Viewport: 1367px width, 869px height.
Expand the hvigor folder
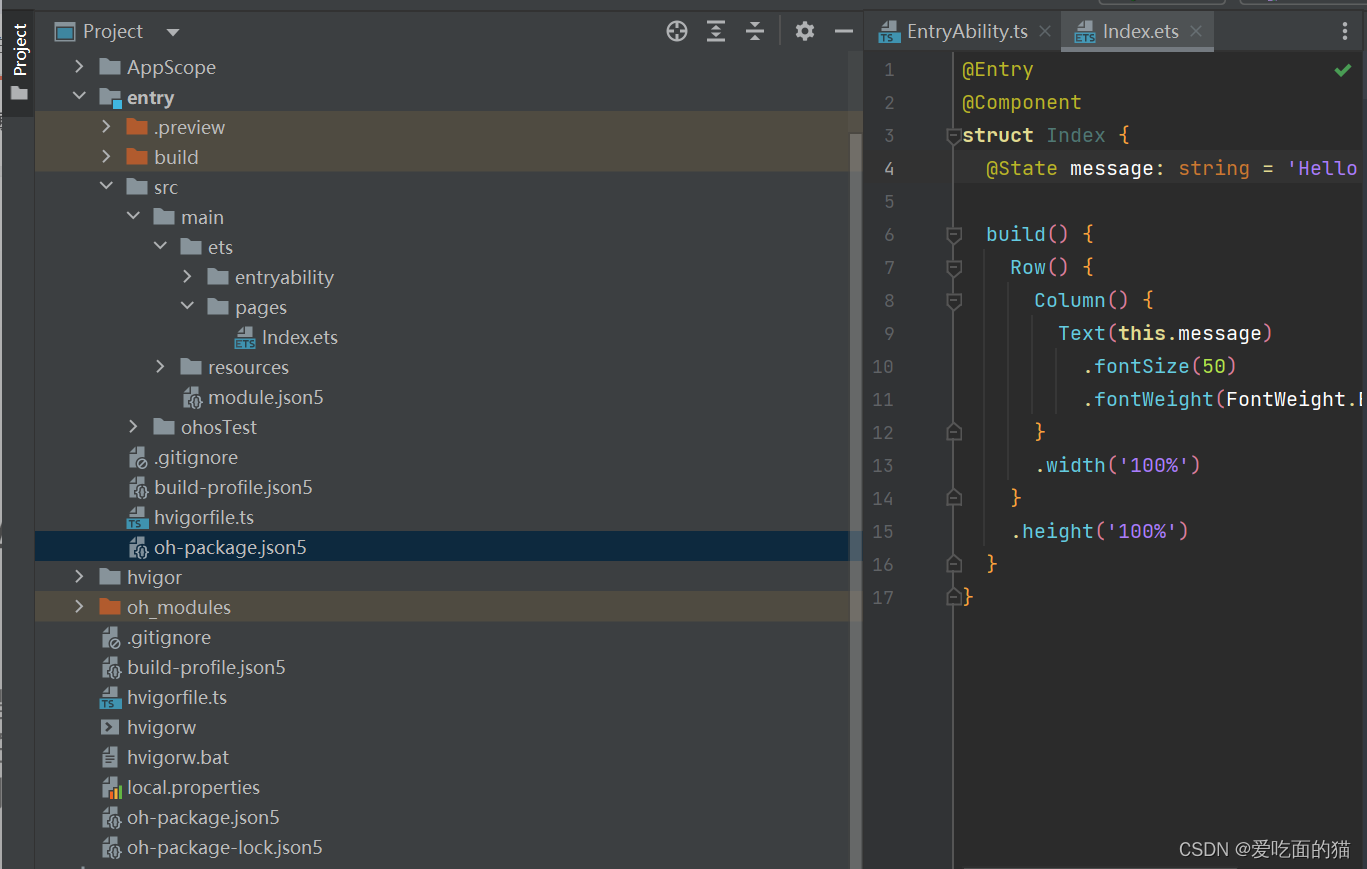pos(79,577)
